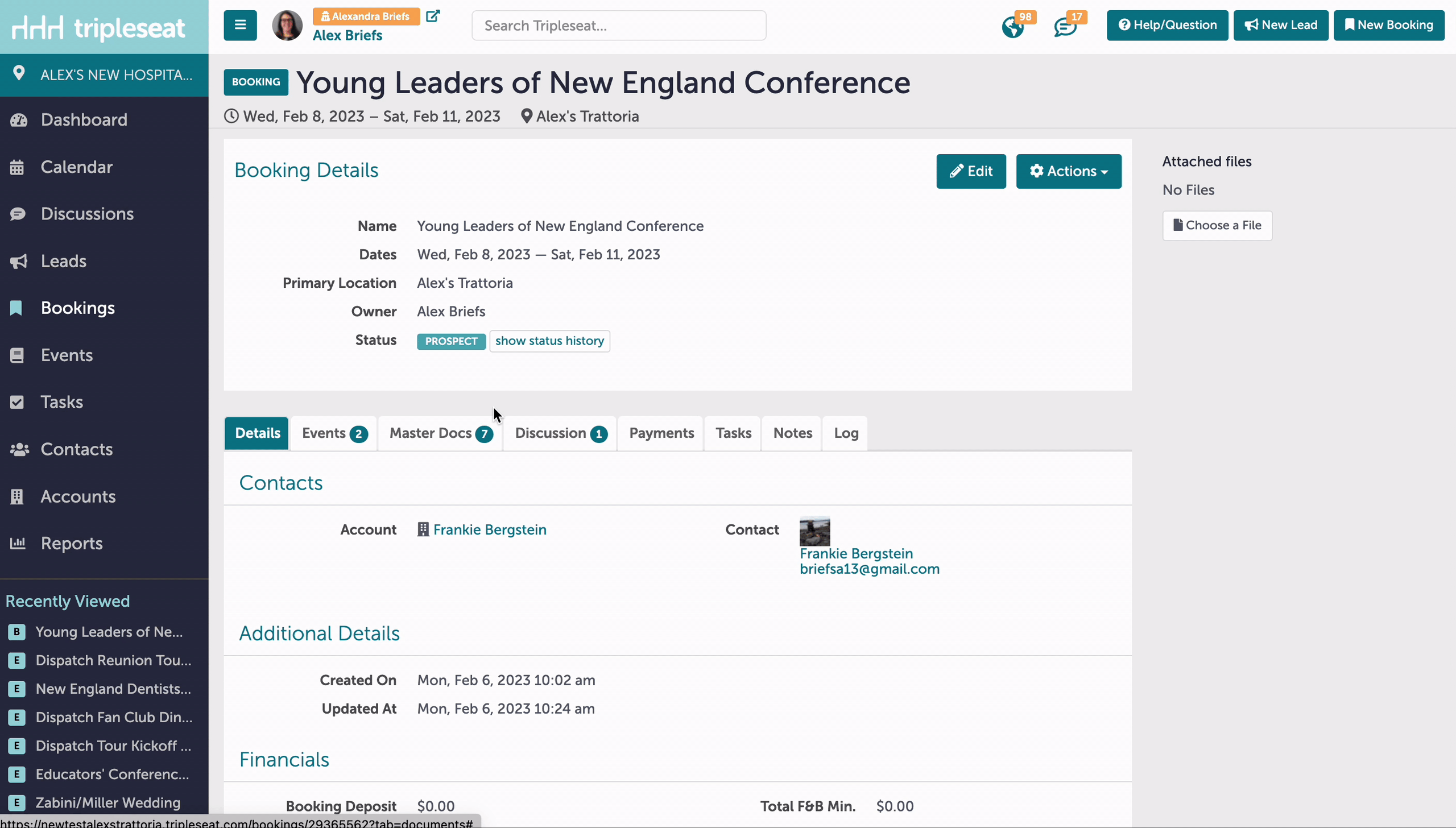Click the Calendar icon in sidebar
Screen dimensions: 1456x828
17,167
